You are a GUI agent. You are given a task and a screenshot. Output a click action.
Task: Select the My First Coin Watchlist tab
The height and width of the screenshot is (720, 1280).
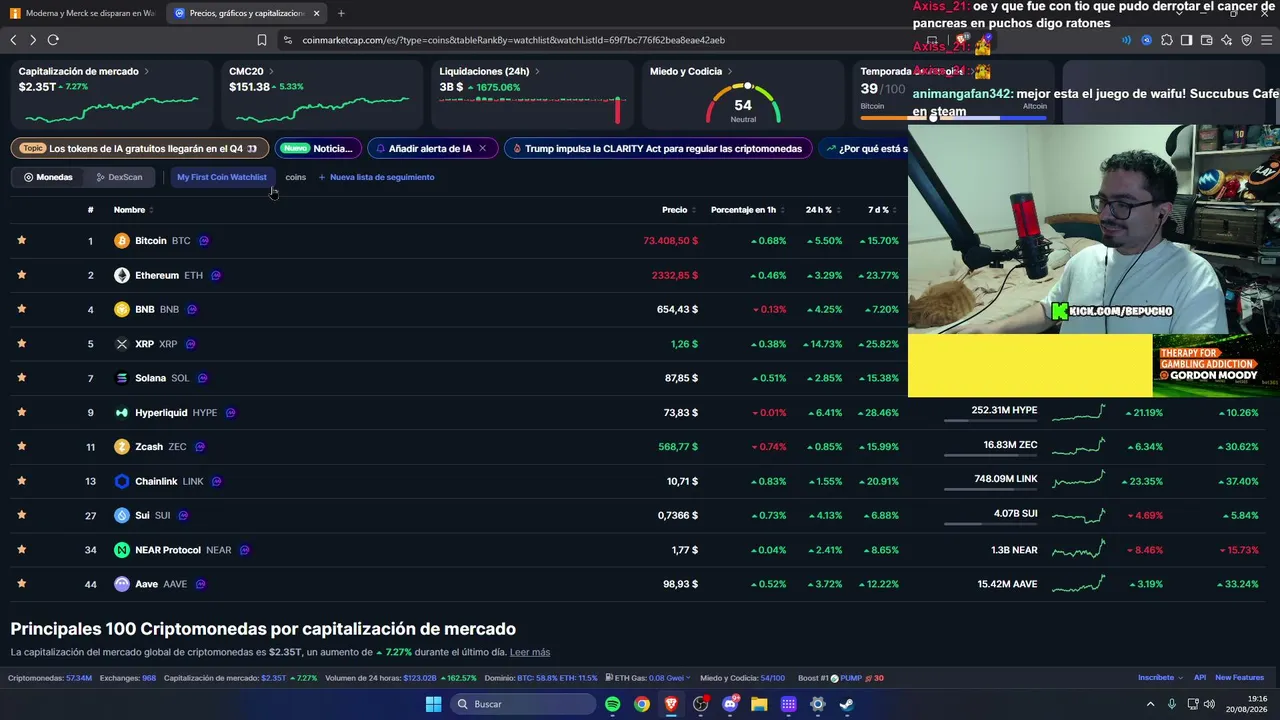point(222,177)
